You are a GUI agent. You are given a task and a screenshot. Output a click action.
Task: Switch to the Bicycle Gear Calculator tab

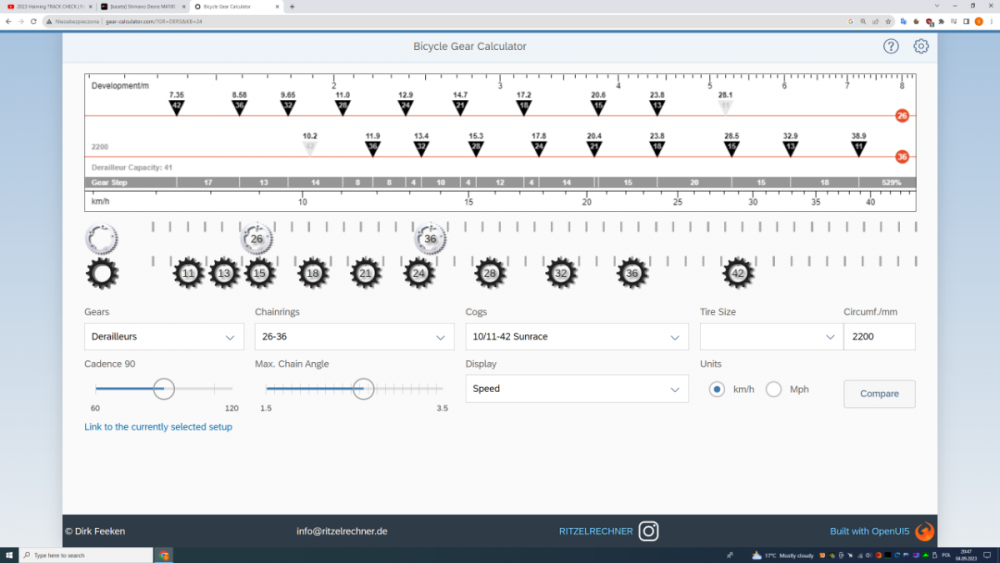click(x=238, y=6)
